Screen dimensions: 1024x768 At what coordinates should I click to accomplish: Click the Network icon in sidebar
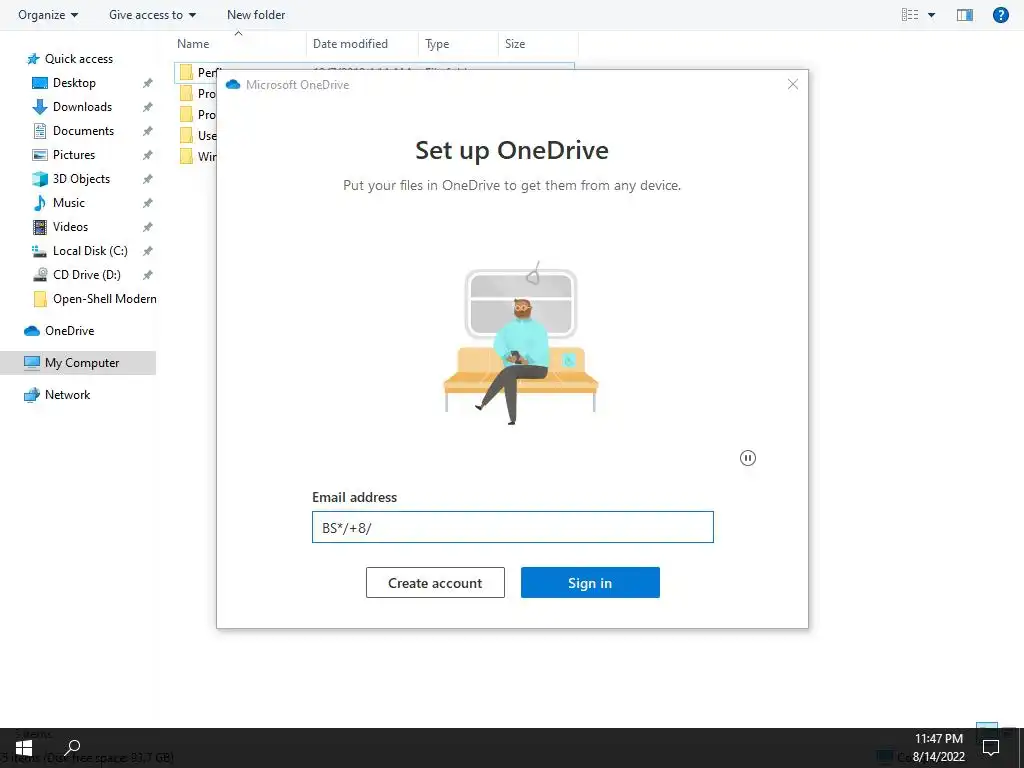click(32, 395)
